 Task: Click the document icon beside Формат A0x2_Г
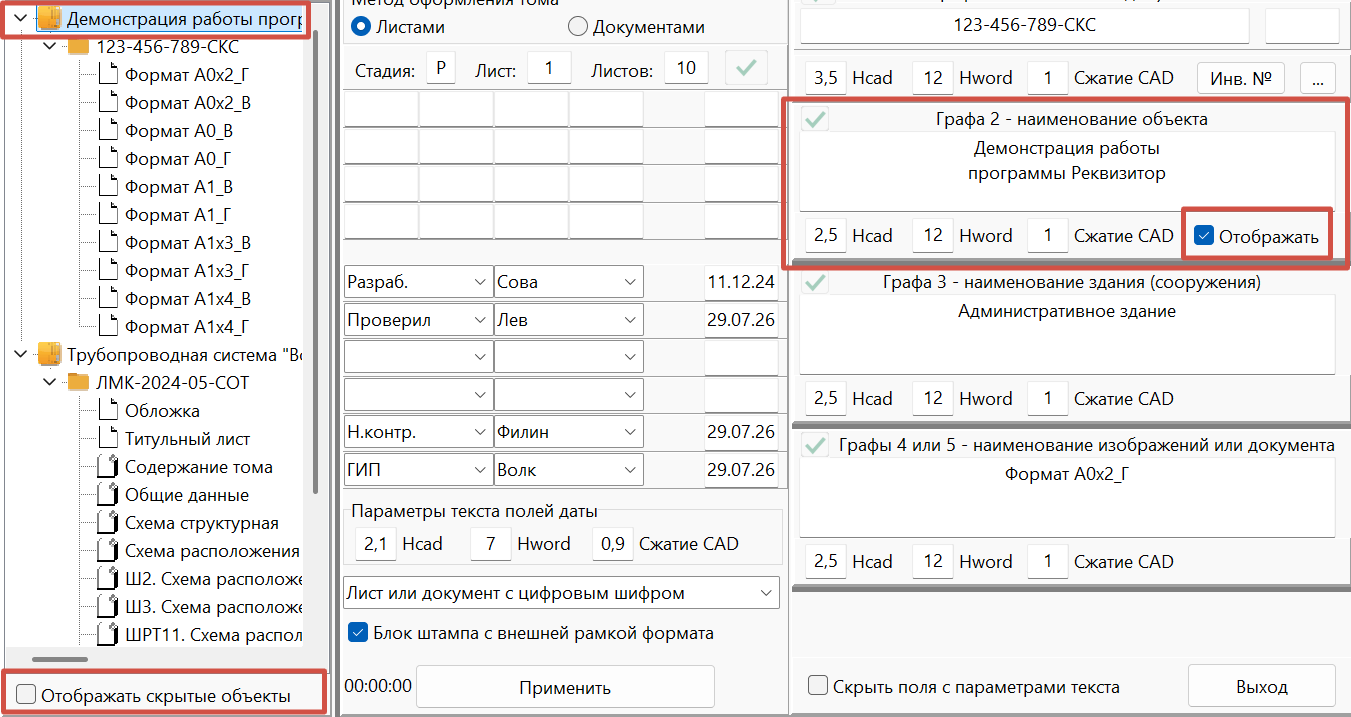tap(109, 75)
